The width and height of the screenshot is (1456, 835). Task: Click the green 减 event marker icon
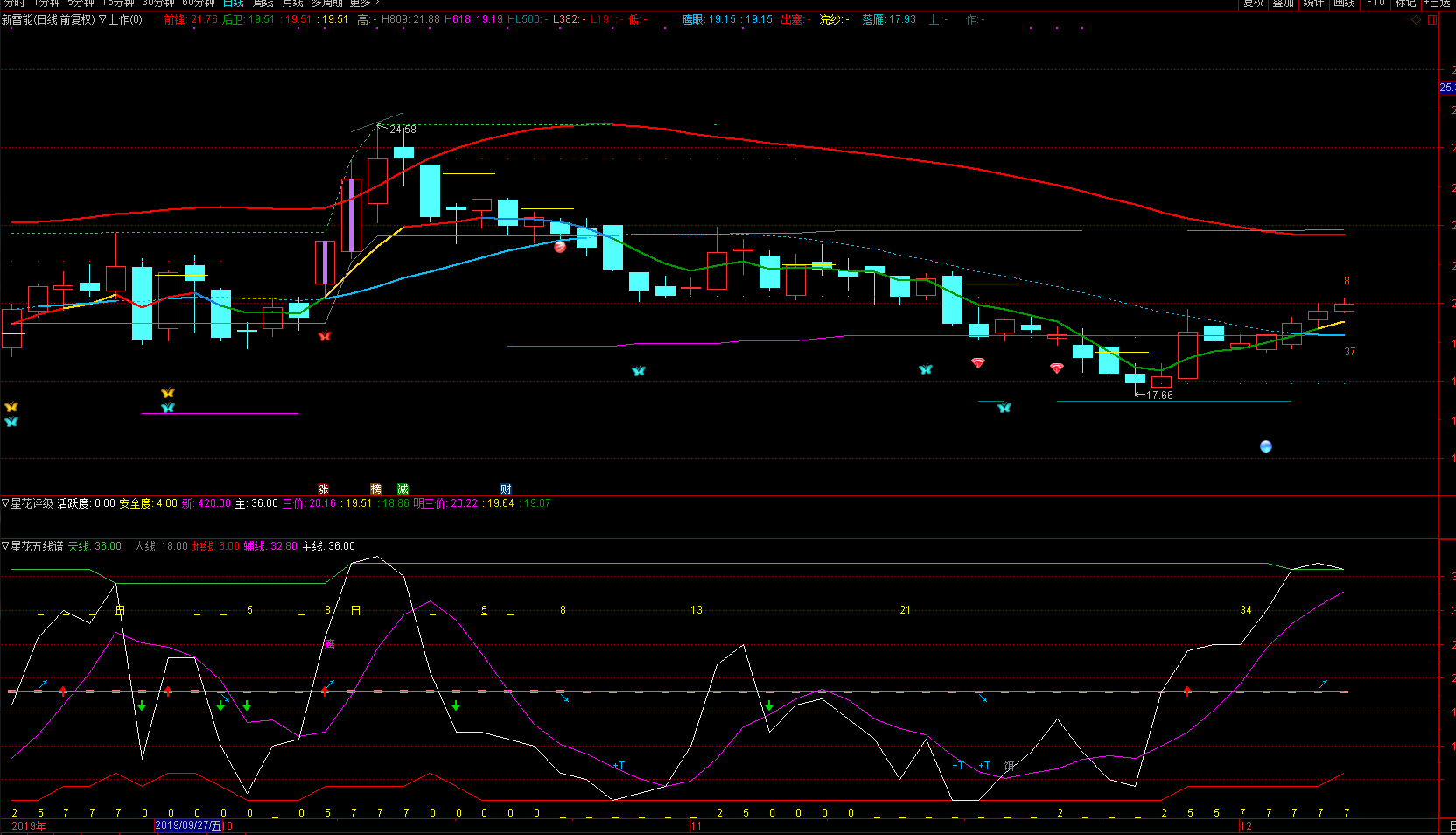pyautogui.click(x=402, y=489)
